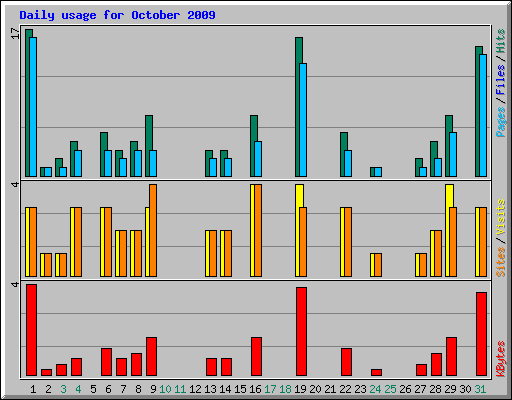Click the day 24 red KBytes bar
Viewport: 512px width, 400px height.
pyautogui.click(x=376, y=372)
